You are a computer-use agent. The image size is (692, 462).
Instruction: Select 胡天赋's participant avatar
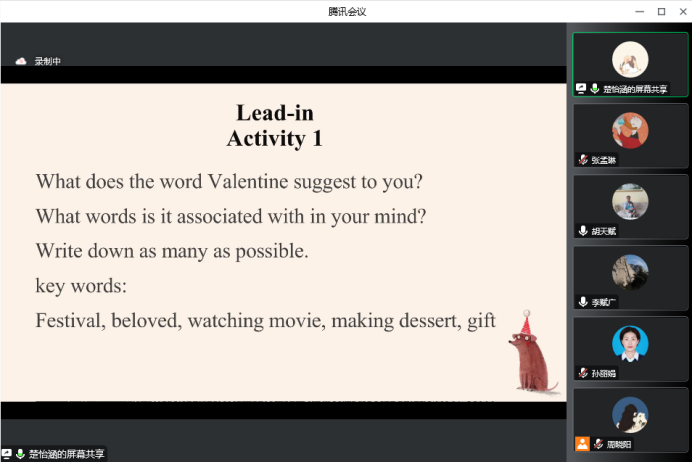(630, 201)
